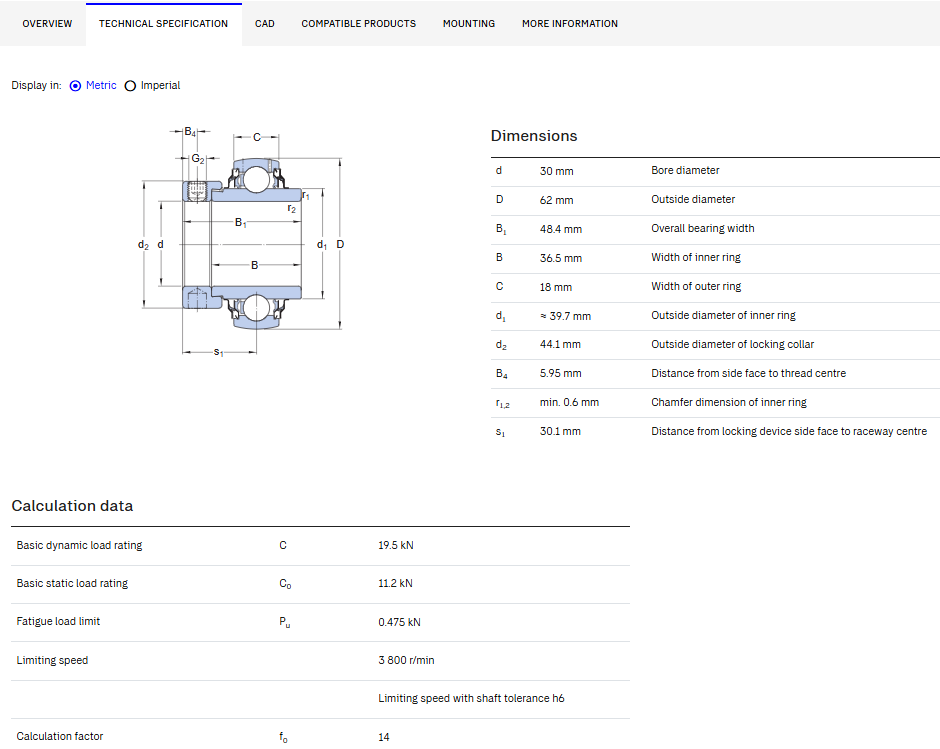Click Distance from side face to thread centre

coord(749,373)
